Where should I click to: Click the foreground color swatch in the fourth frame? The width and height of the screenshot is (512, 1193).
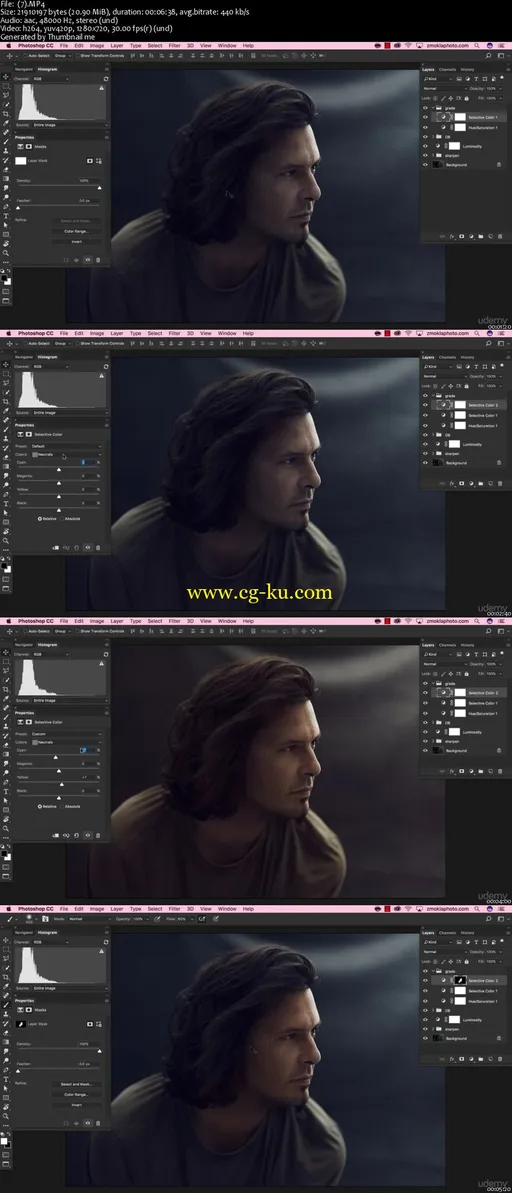[x=4, y=1141]
